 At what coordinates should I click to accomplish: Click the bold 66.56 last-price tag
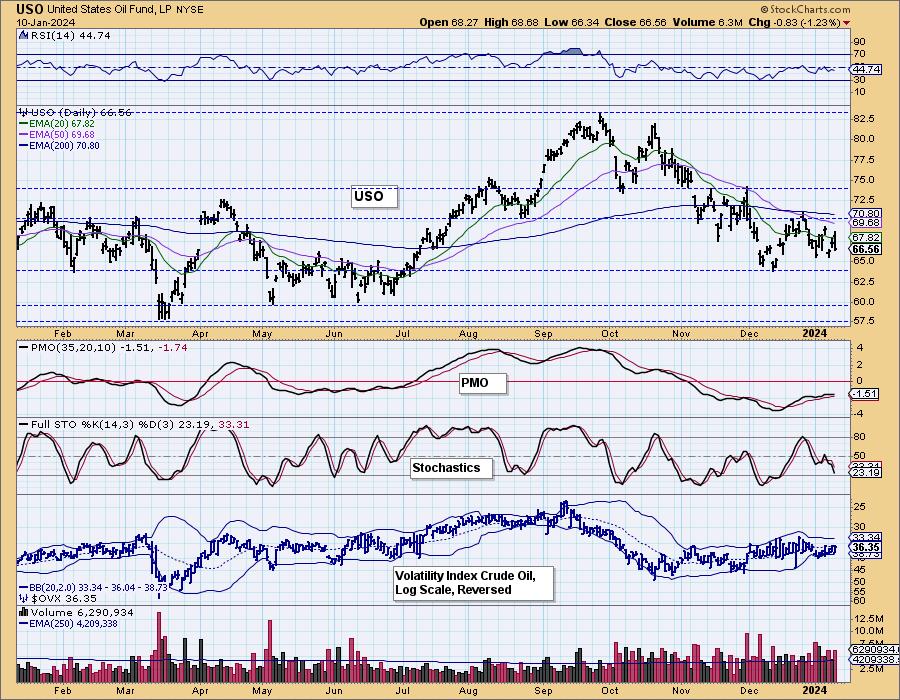pyautogui.click(x=866, y=249)
